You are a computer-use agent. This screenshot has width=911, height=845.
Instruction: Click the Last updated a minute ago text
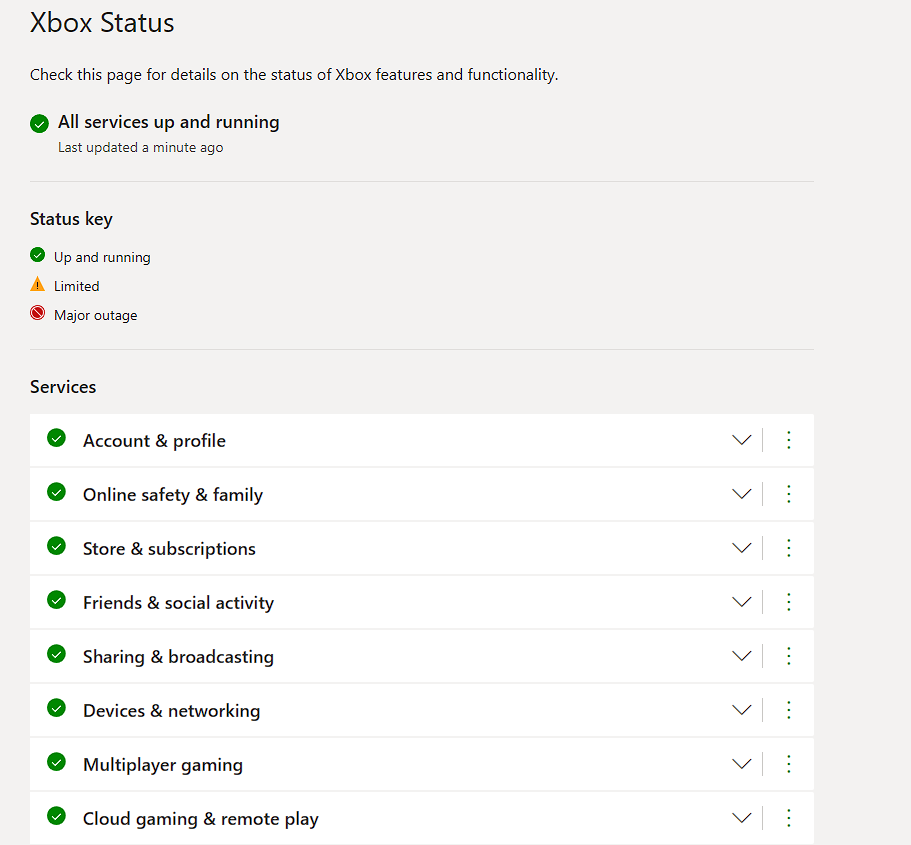pos(141,148)
